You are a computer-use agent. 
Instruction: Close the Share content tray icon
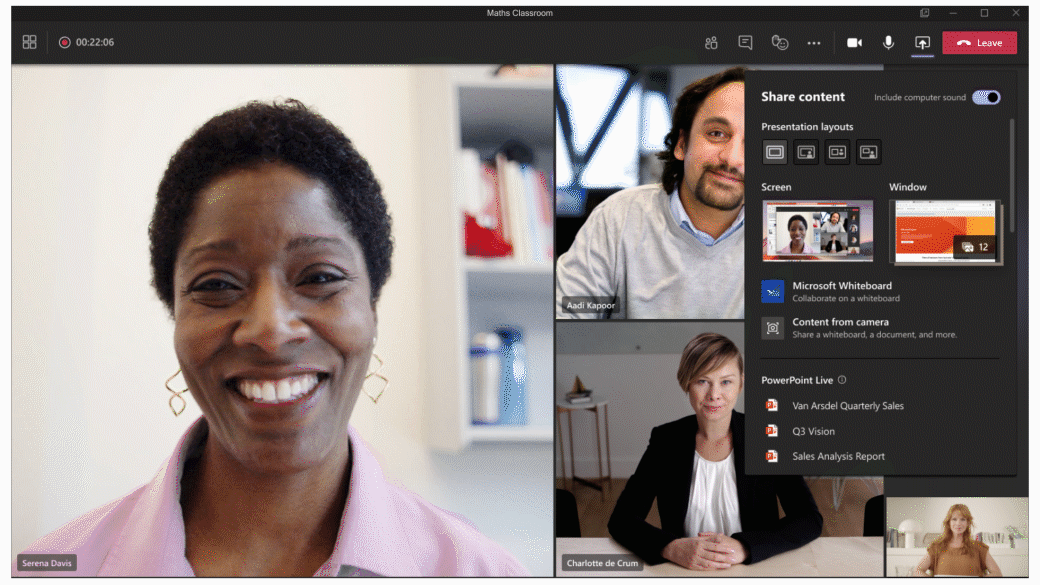click(x=922, y=43)
